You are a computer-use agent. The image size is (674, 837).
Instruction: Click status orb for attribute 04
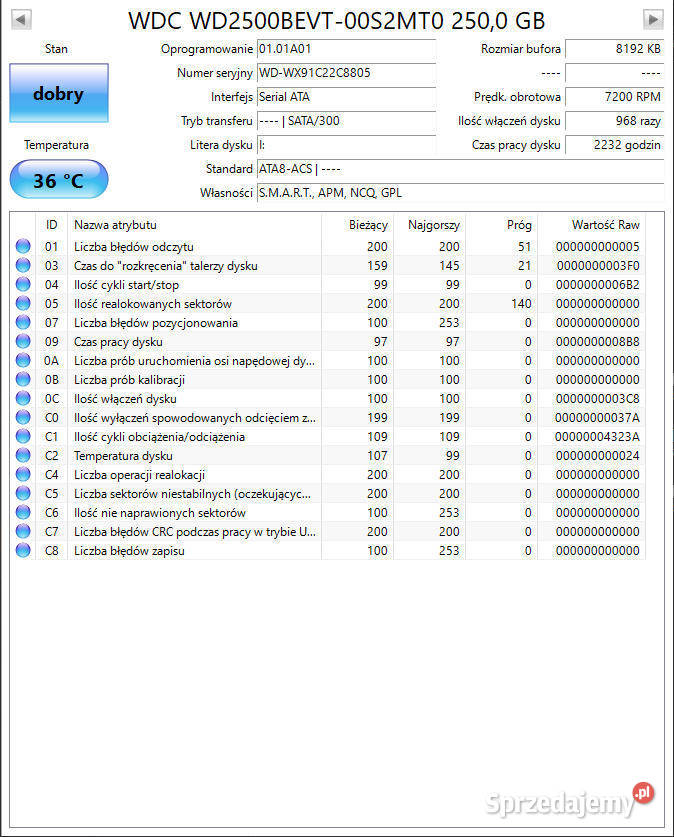[23, 285]
